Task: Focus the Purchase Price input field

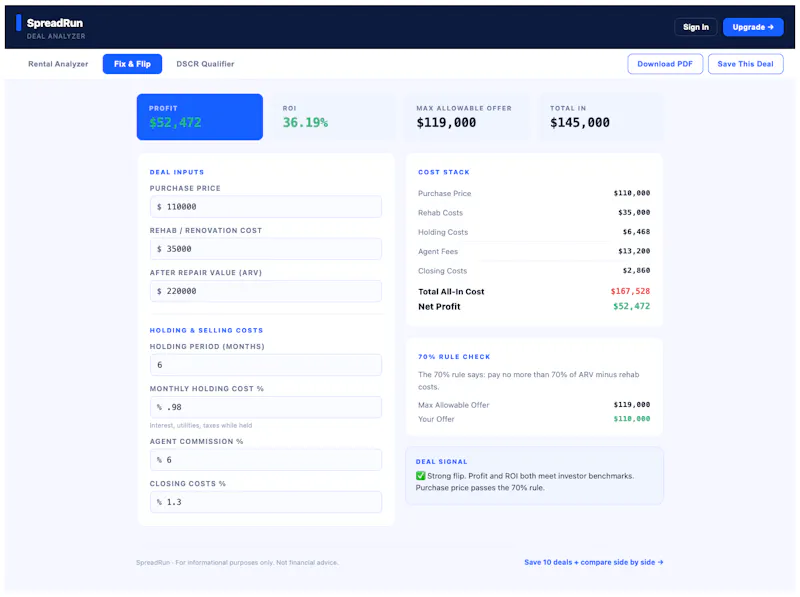Action: 265,207
